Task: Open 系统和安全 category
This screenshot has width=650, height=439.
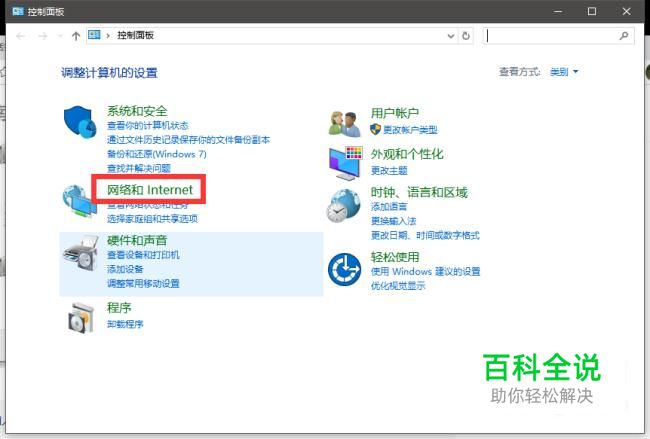Action: pyautogui.click(x=137, y=111)
